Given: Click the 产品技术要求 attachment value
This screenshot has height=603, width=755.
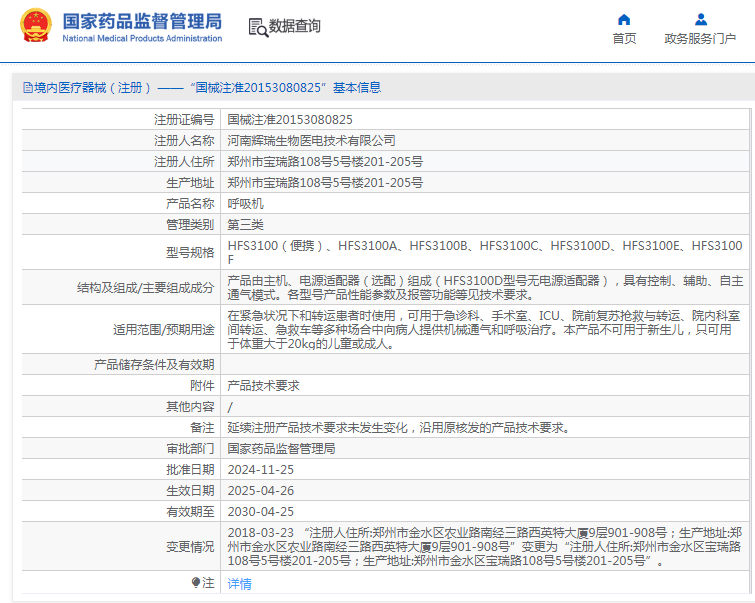Looking at the screenshot, I should pyautogui.click(x=263, y=385).
